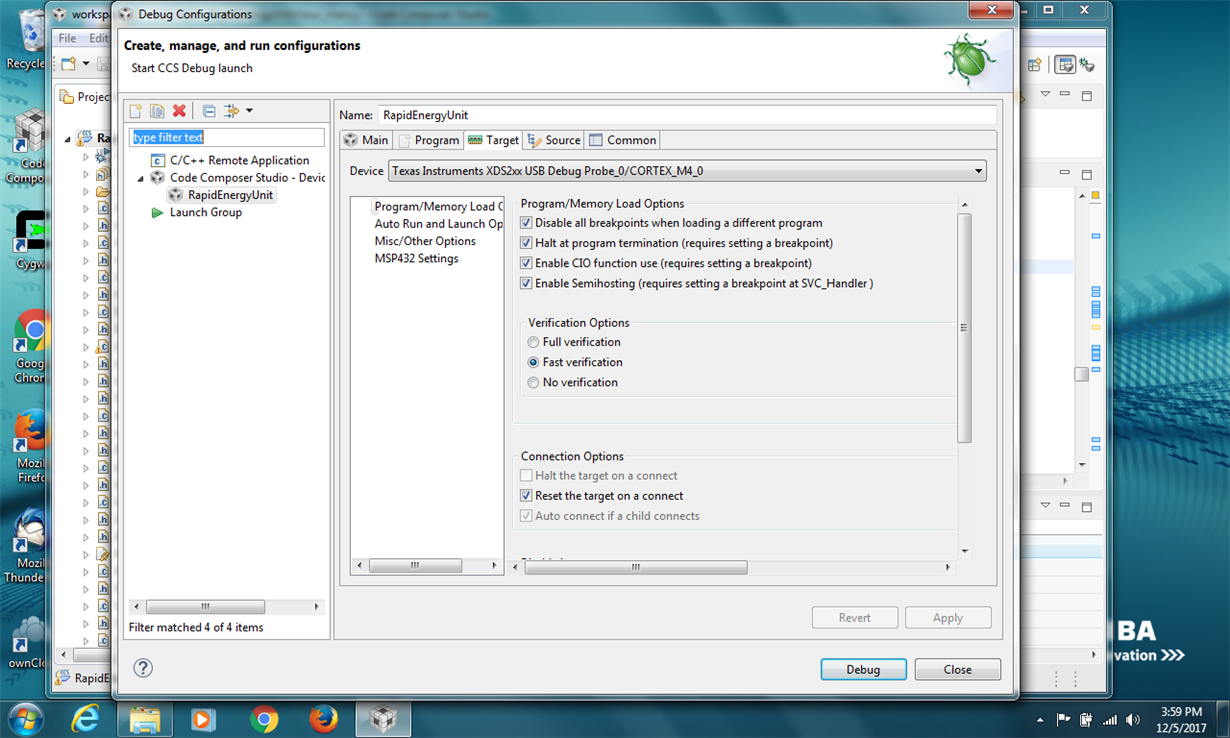Screen dimensions: 1230x738
Task: Click CCS Debug perspective icon
Action: tap(1085, 65)
